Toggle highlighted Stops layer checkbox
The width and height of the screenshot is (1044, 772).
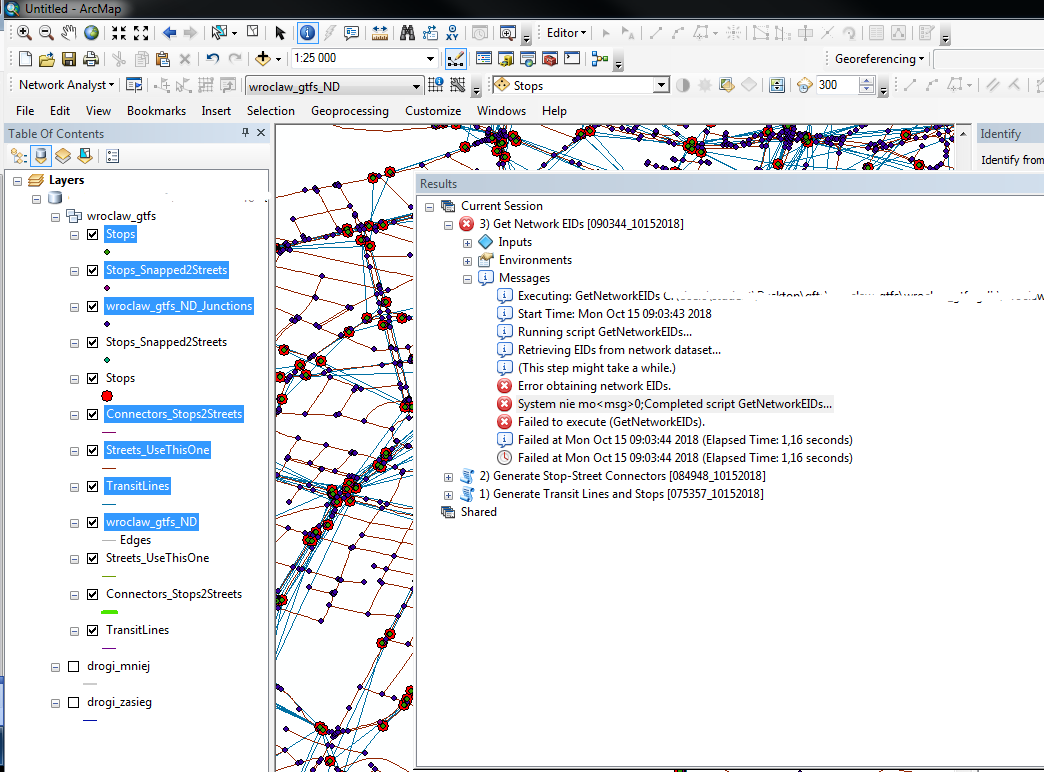click(x=93, y=234)
